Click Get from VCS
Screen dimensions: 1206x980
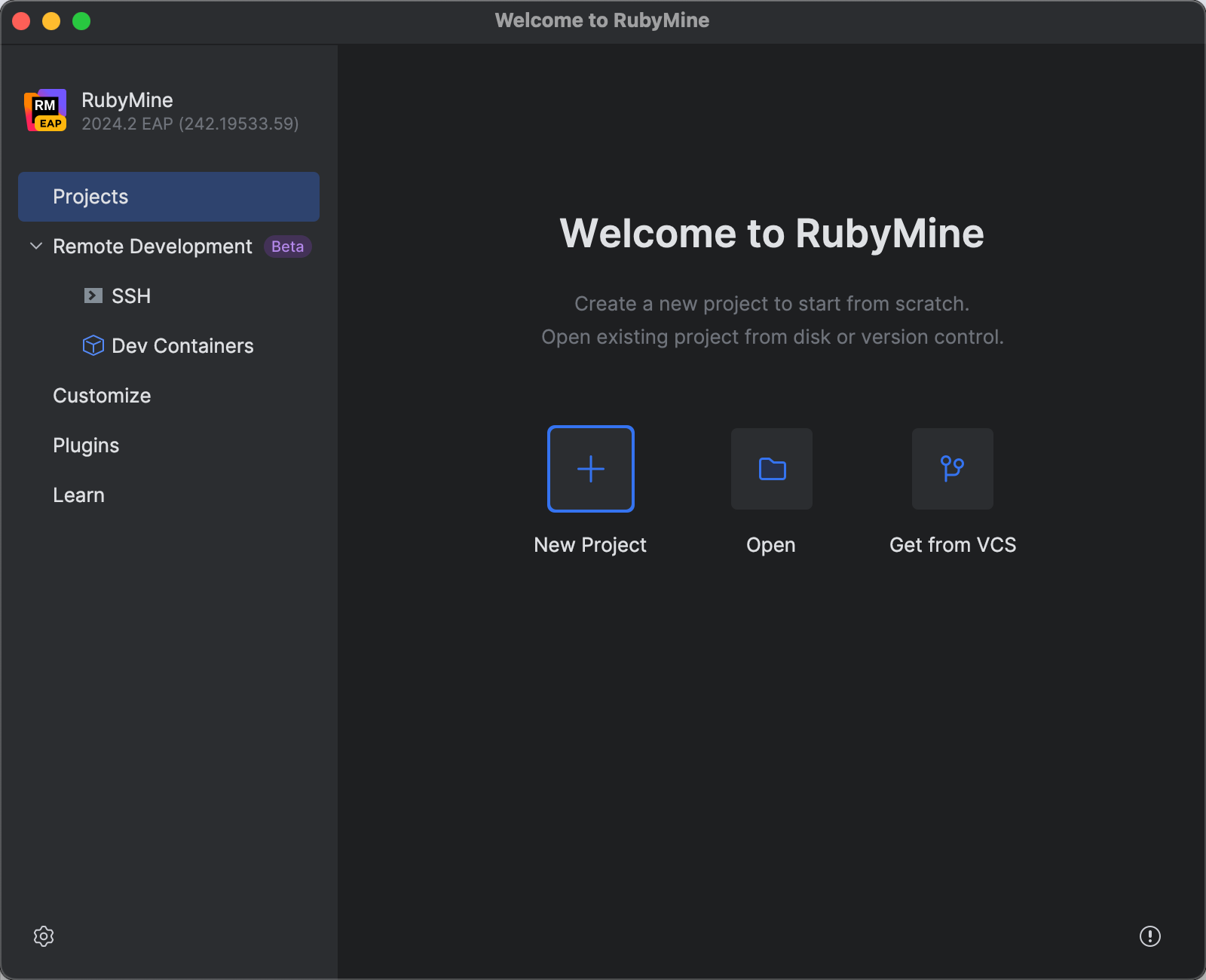952,490
